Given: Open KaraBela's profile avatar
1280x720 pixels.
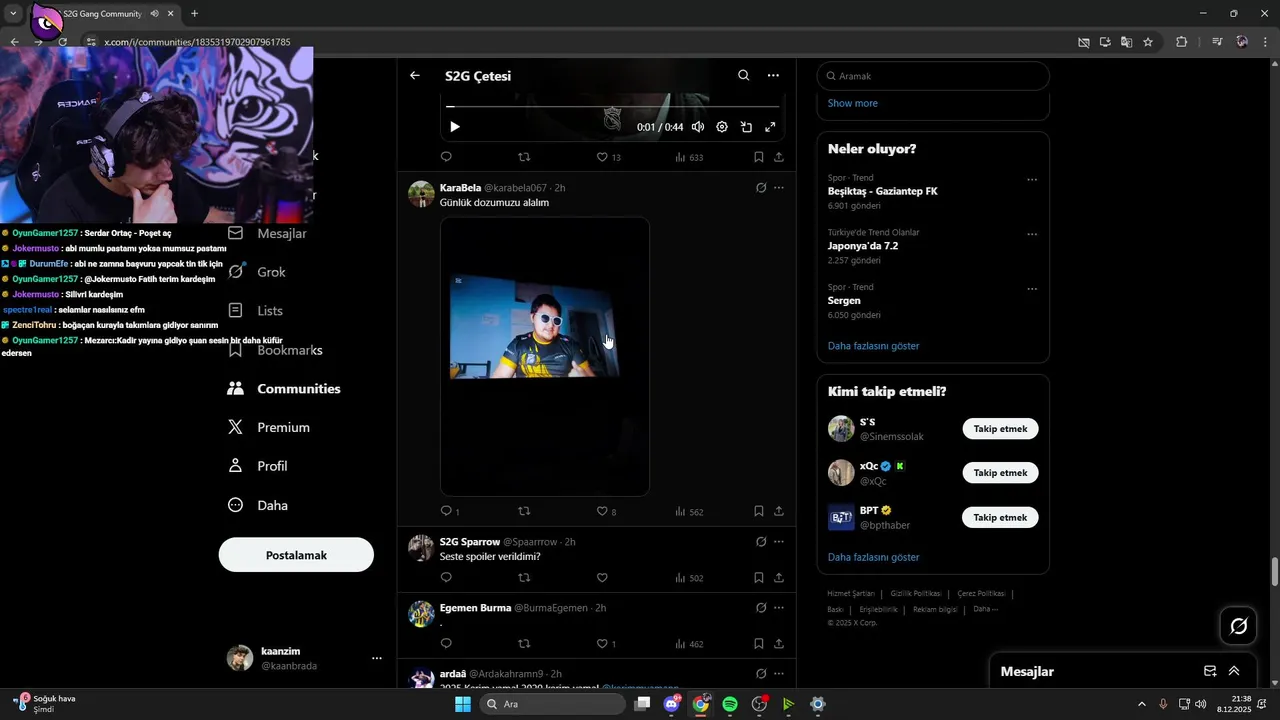Looking at the screenshot, I should [x=421, y=194].
